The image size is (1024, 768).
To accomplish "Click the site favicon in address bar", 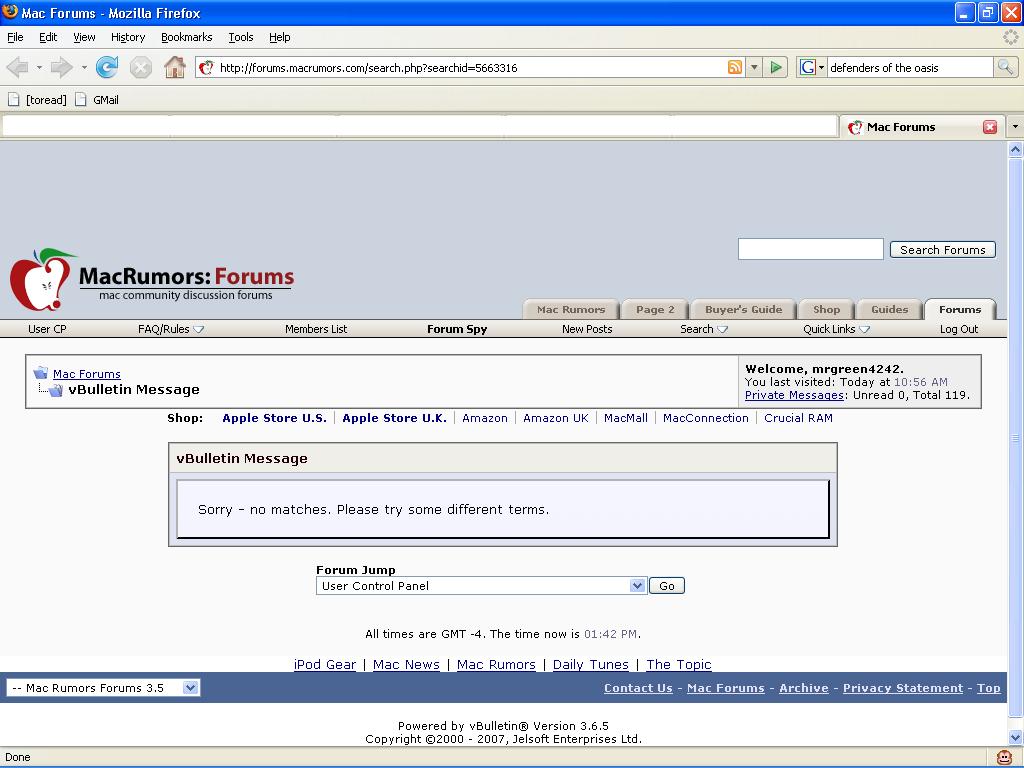I will [206, 67].
